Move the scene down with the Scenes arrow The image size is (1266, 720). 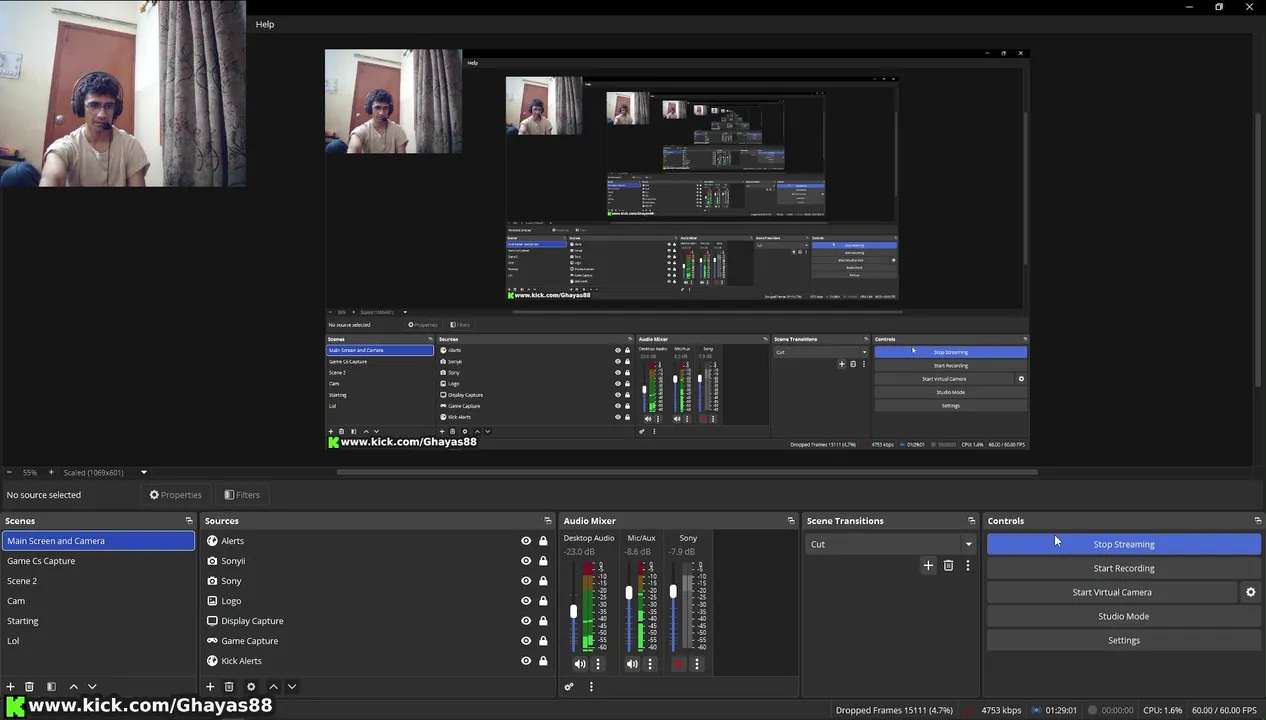(92, 687)
